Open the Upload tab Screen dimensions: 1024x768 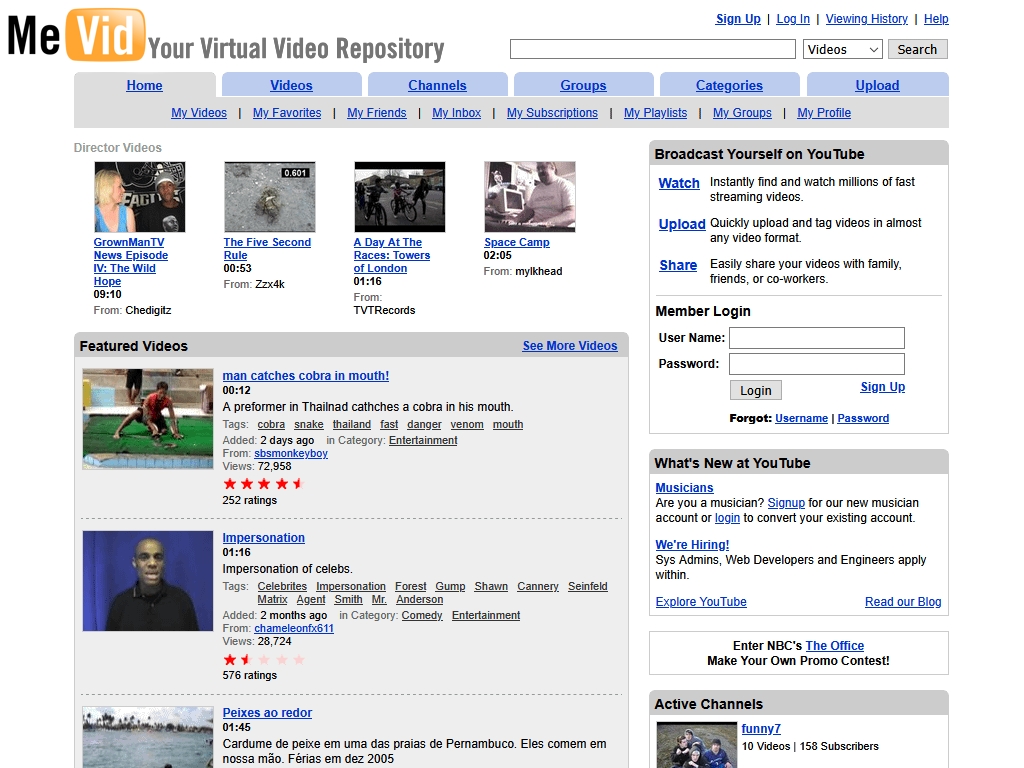(877, 86)
